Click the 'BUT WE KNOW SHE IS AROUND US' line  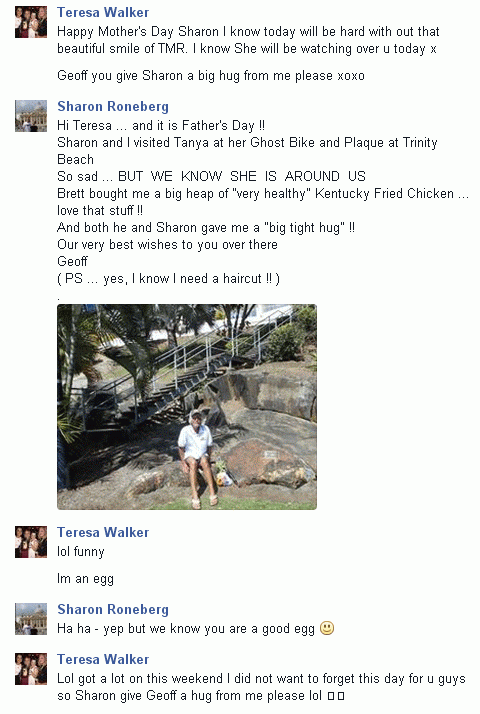[x=211, y=176]
